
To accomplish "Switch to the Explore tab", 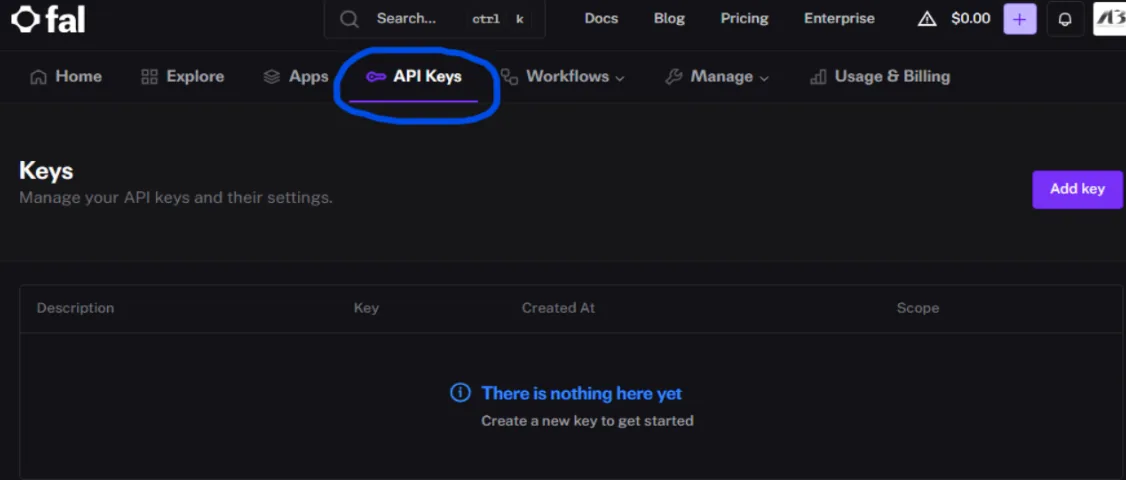I will pos(182,76).
